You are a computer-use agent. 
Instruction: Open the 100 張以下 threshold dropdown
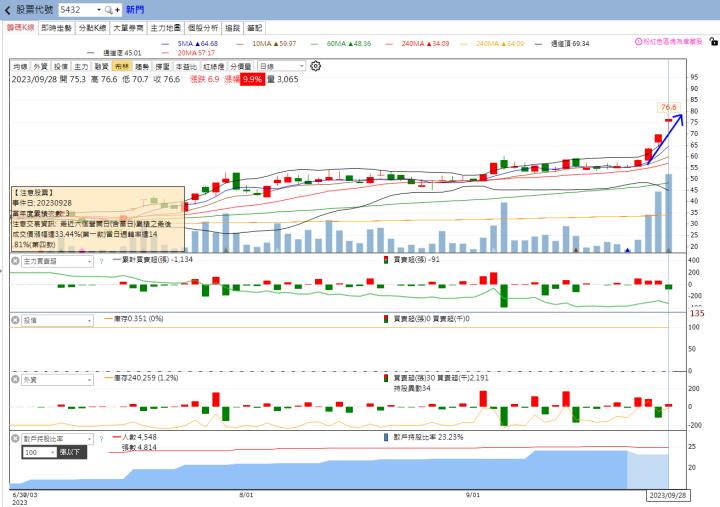point(40,452)
